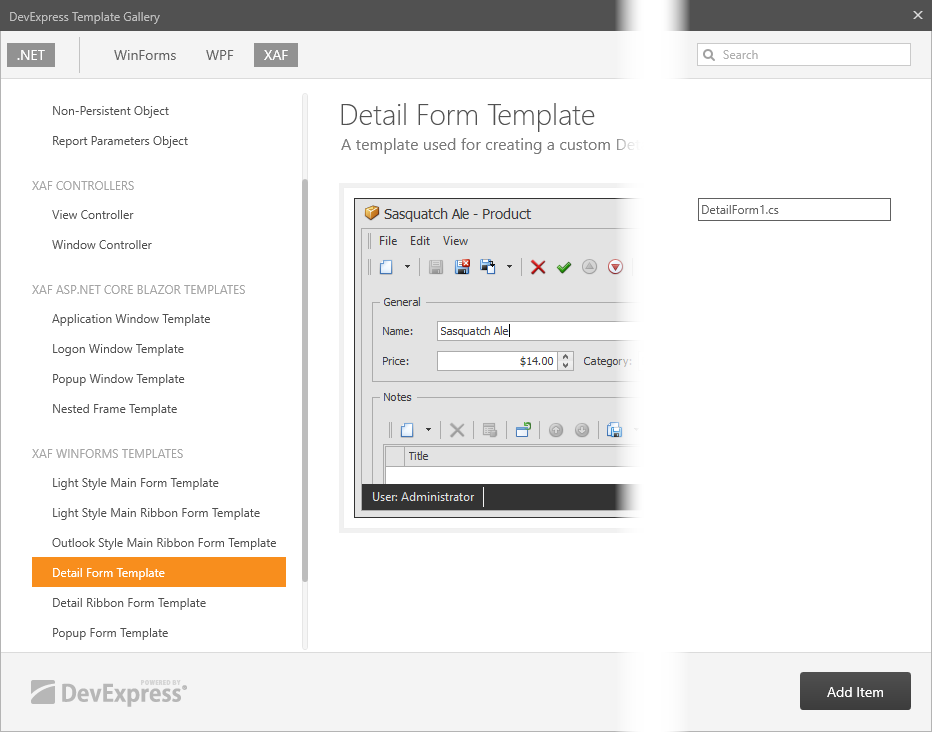932x732 pixels.
Task: Select Non-Persistent Object template
Action: point(111,111)
